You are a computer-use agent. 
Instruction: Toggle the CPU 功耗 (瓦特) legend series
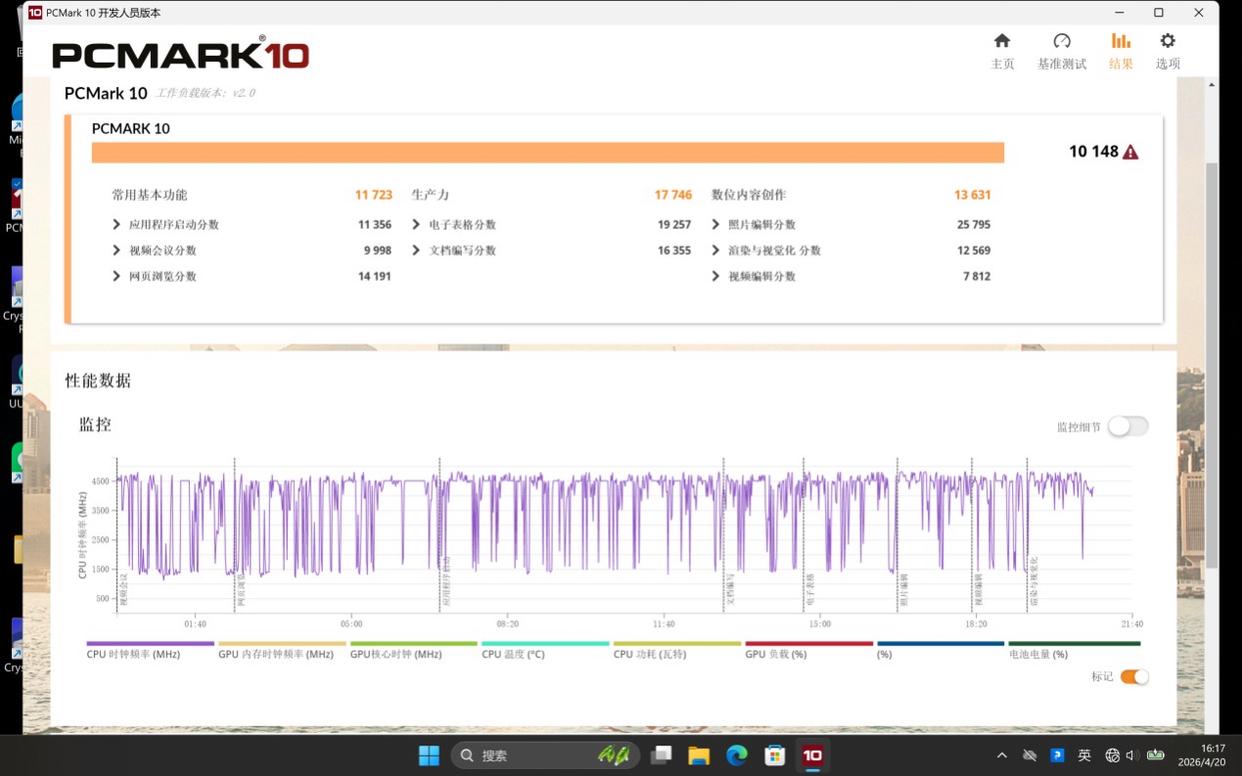click(x=676, y=650)
